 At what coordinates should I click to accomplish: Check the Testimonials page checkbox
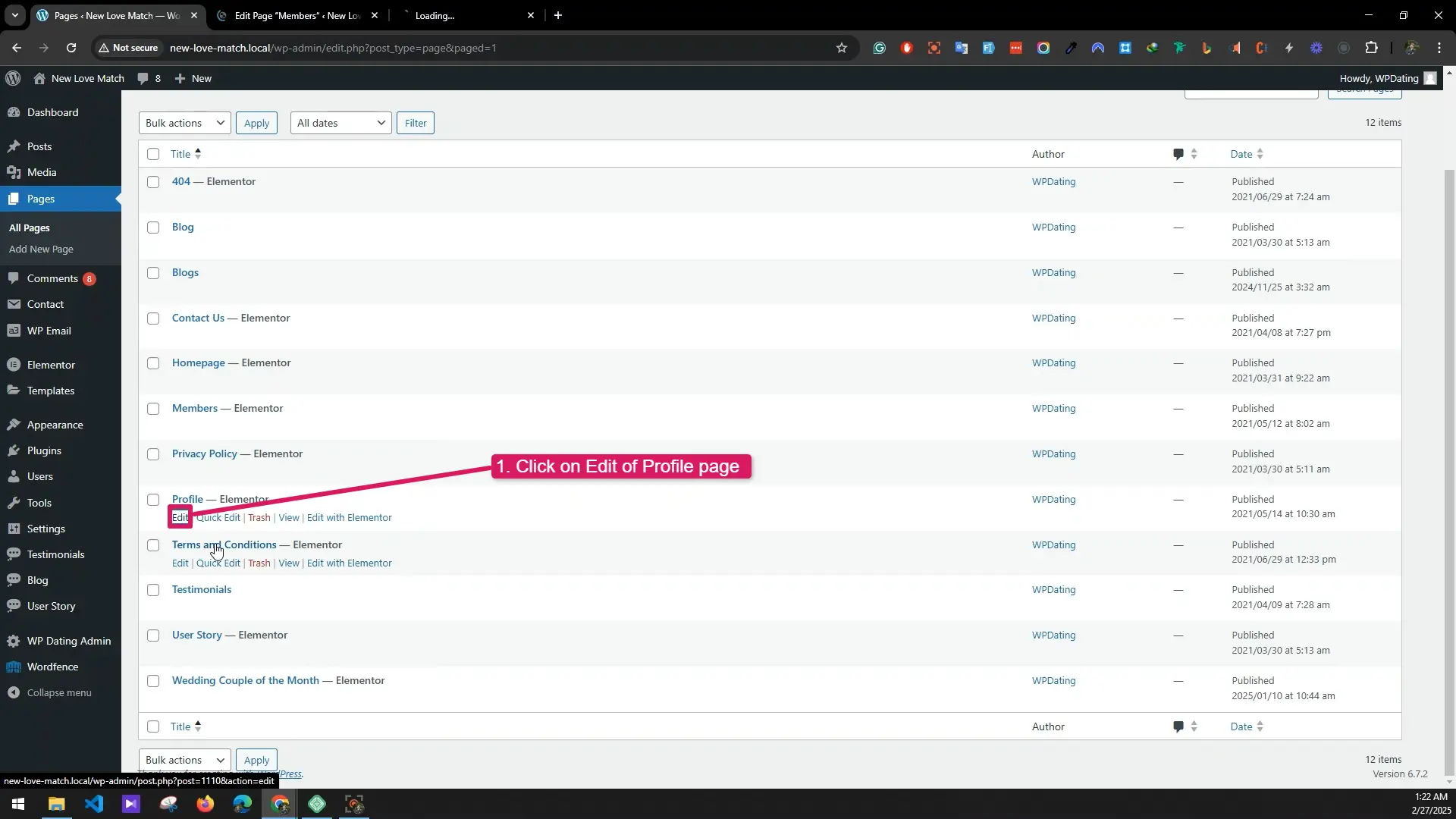pyautogui.click(x=153, y=590)
